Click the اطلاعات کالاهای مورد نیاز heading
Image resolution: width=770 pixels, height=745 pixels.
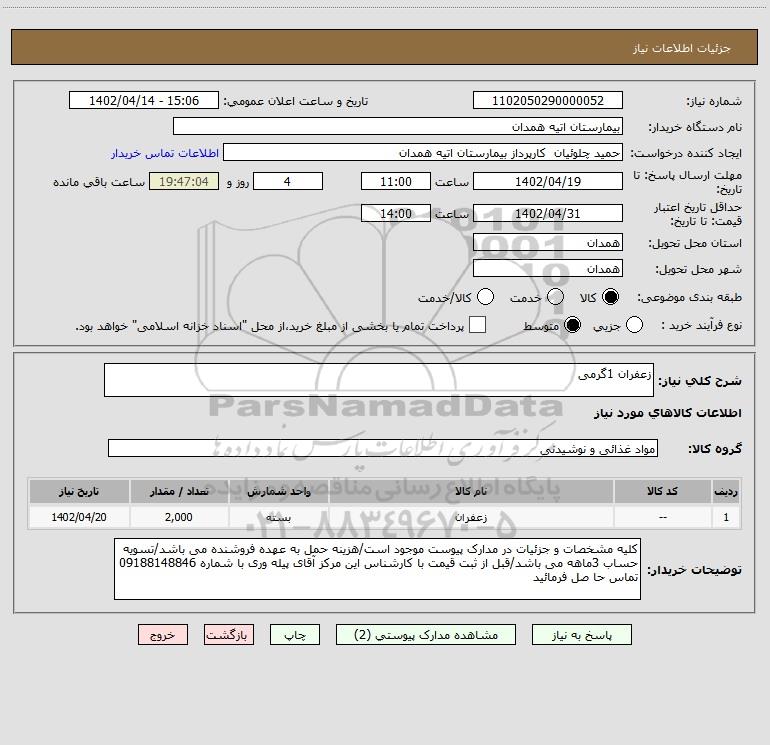[x=668, y=413]
